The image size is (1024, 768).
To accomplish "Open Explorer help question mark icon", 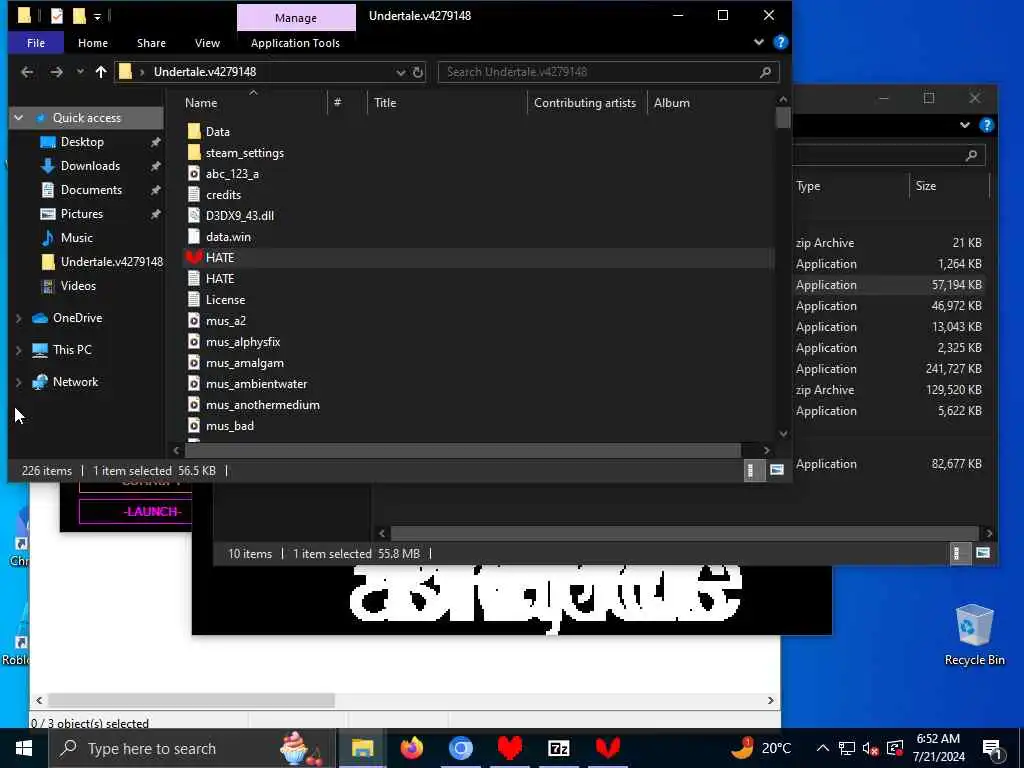I will point(780,42).
